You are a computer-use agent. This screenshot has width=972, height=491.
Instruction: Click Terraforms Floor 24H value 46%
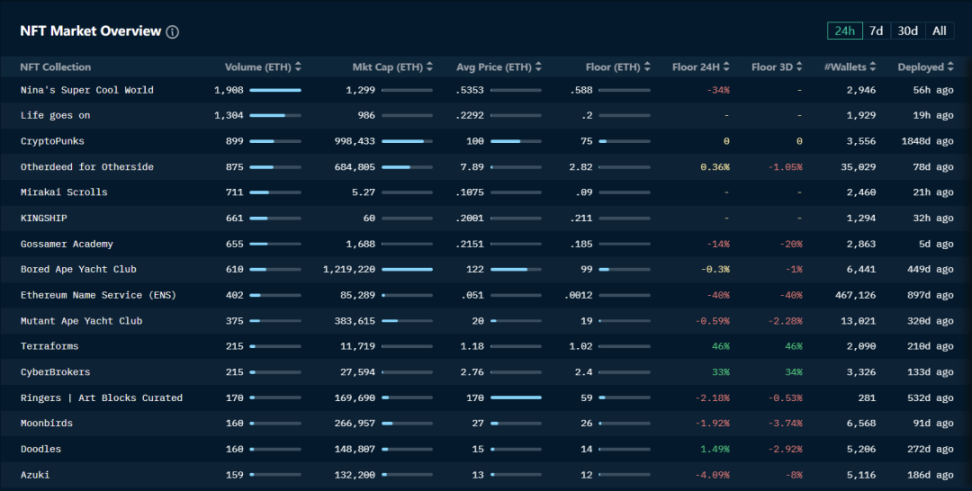(720, 347)
